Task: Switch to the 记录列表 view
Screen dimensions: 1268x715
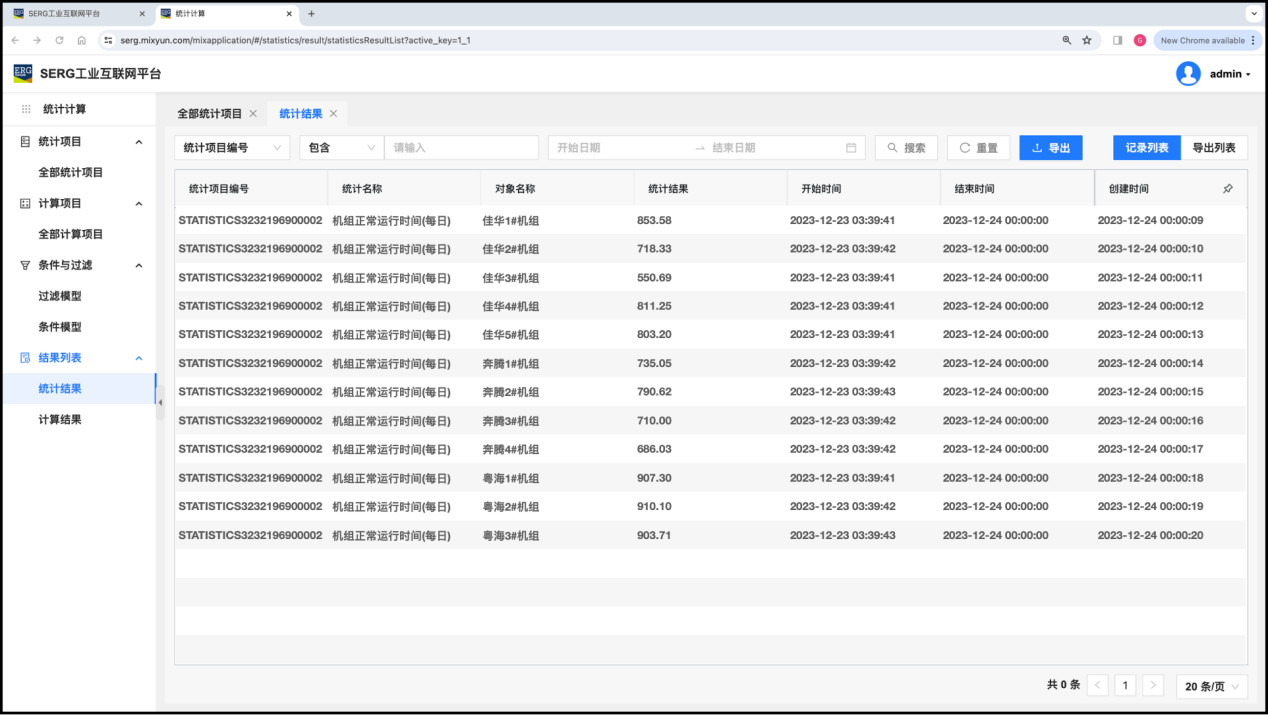Action: pyautogui.click(x=1146, y=148)
